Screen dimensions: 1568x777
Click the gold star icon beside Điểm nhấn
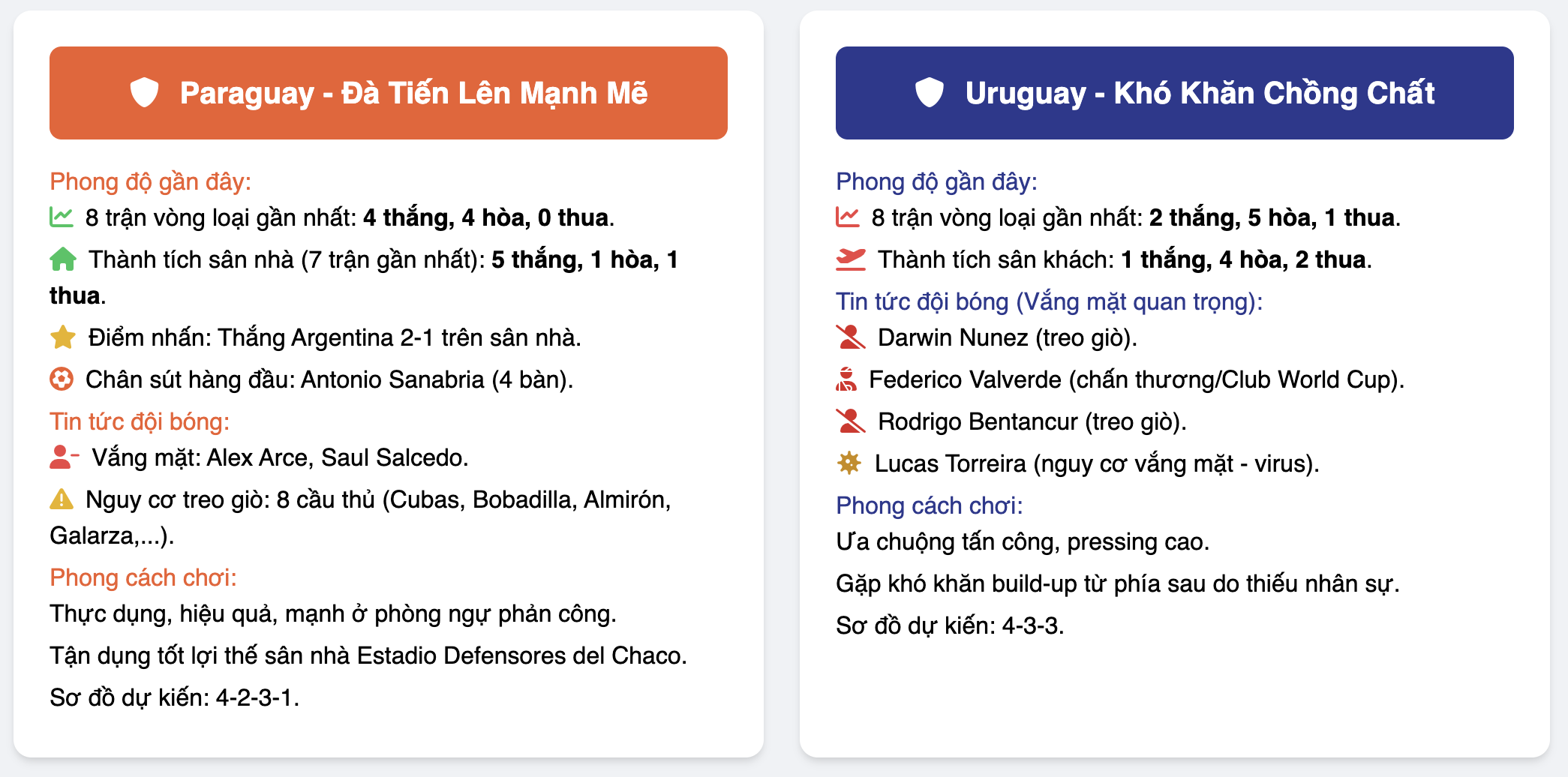pyautogui.click(x=63, y=337)
